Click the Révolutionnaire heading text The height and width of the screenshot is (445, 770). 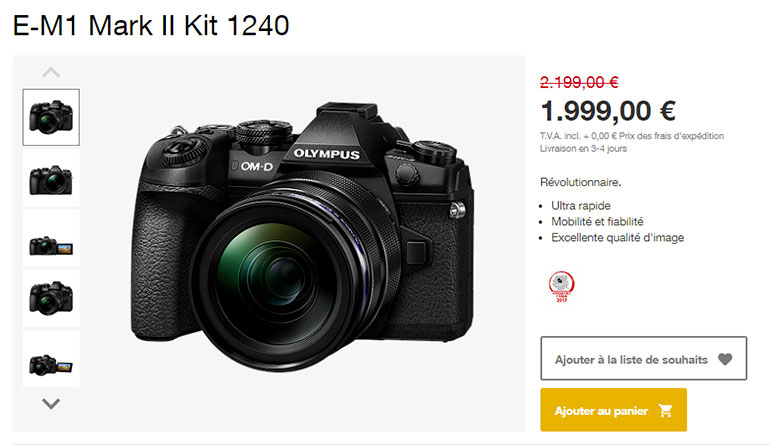580,182
